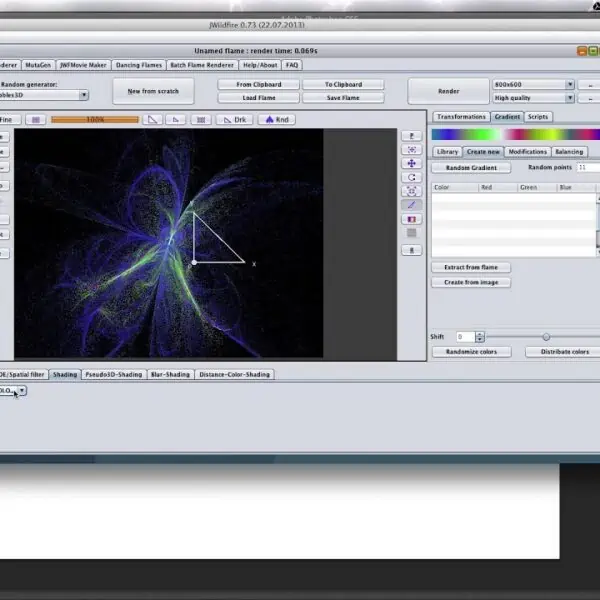This screenshot has width=600, height=600.
Task: Click the Drk triangle button
Action: pos(235,120)
